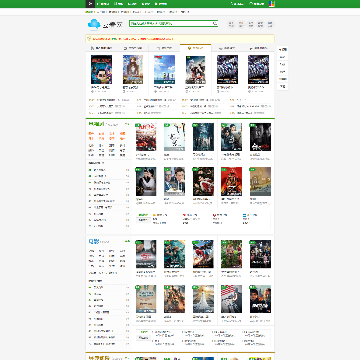The image size is (360, 360).
Task: Open the sepia-toned building poster
Action: click(x=260, y=182)
